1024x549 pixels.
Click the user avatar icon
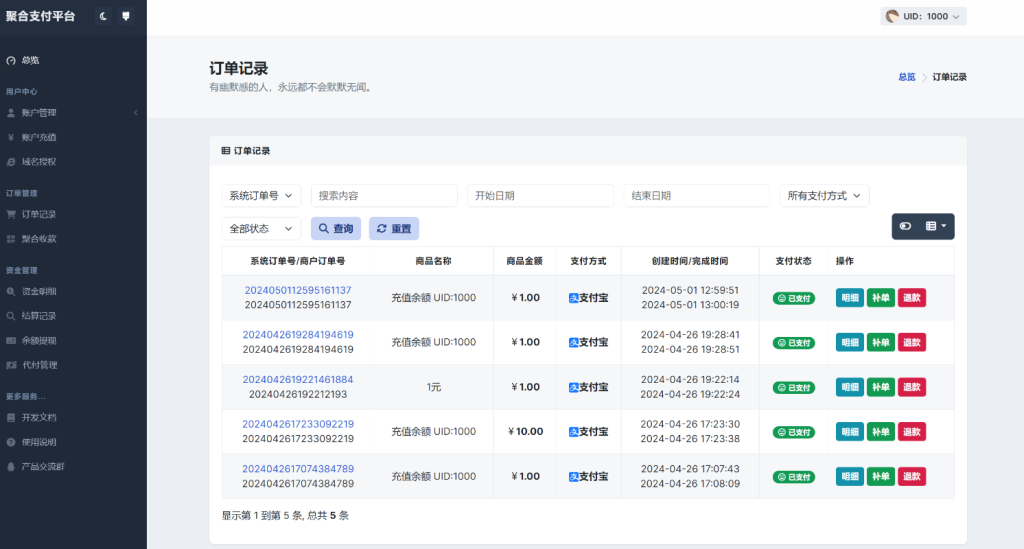tap(892, 16)
